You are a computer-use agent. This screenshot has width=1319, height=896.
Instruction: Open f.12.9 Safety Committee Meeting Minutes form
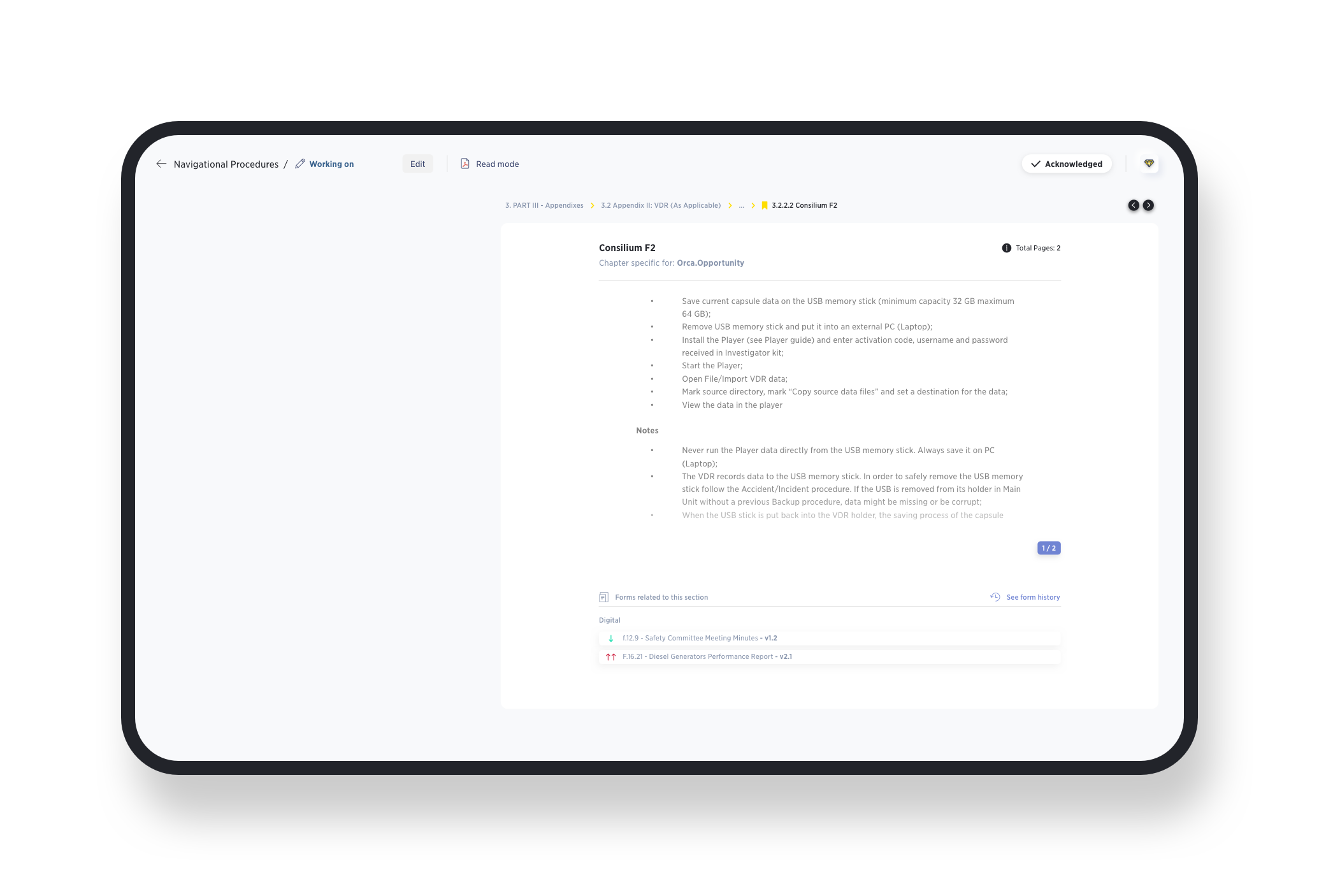pos(699,638)
